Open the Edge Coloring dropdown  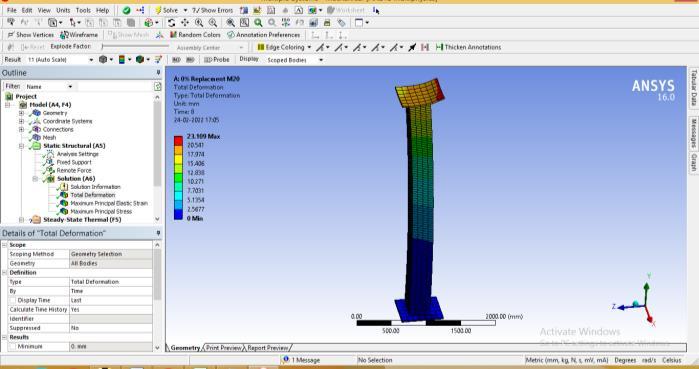pyautogui.click(x=308, y=47)
